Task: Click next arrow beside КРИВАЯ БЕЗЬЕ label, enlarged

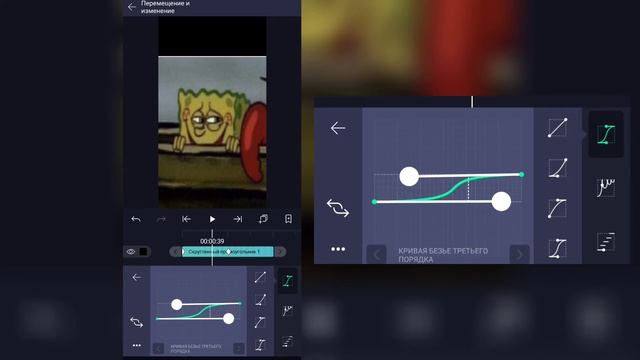Action: [520, 255]
